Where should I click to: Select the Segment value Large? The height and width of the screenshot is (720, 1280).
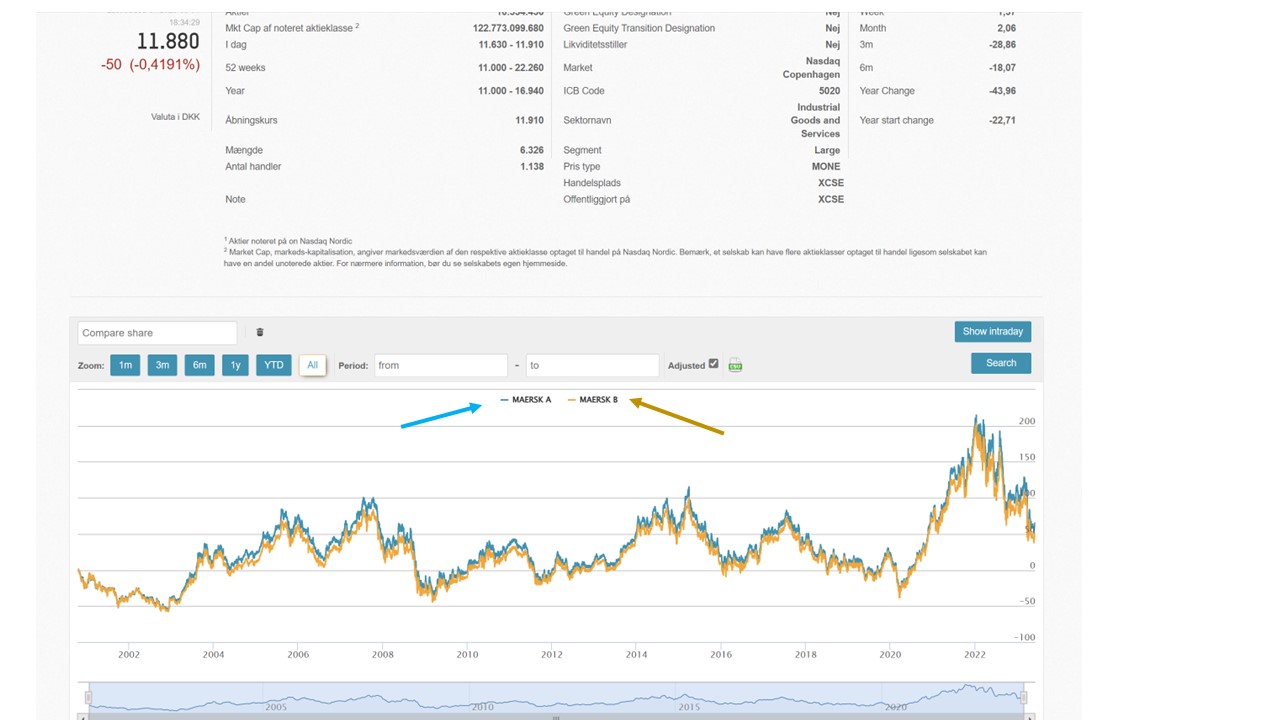tap(827, 150)
